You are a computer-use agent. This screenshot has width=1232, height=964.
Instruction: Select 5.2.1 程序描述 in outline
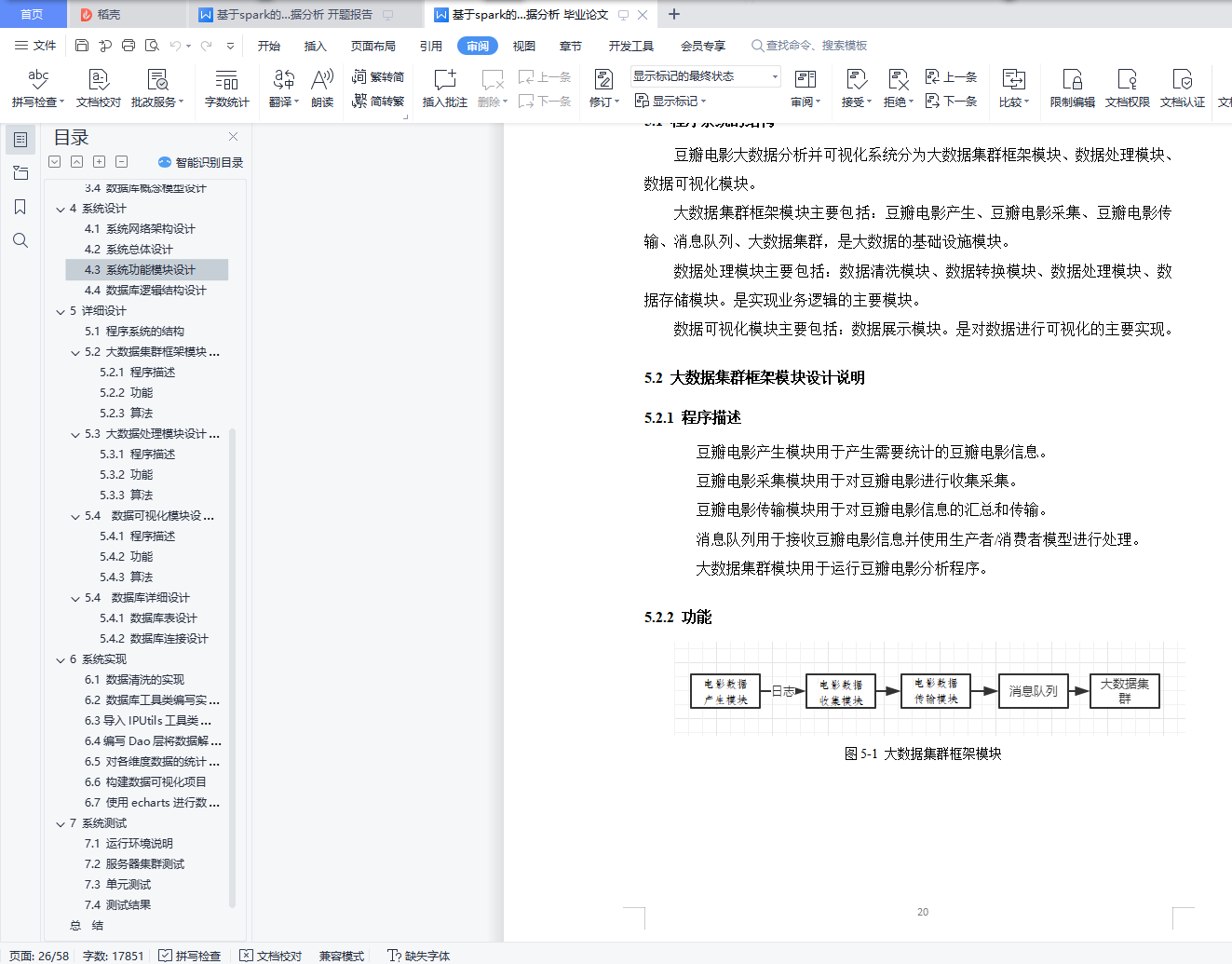(x=138, y=373)
